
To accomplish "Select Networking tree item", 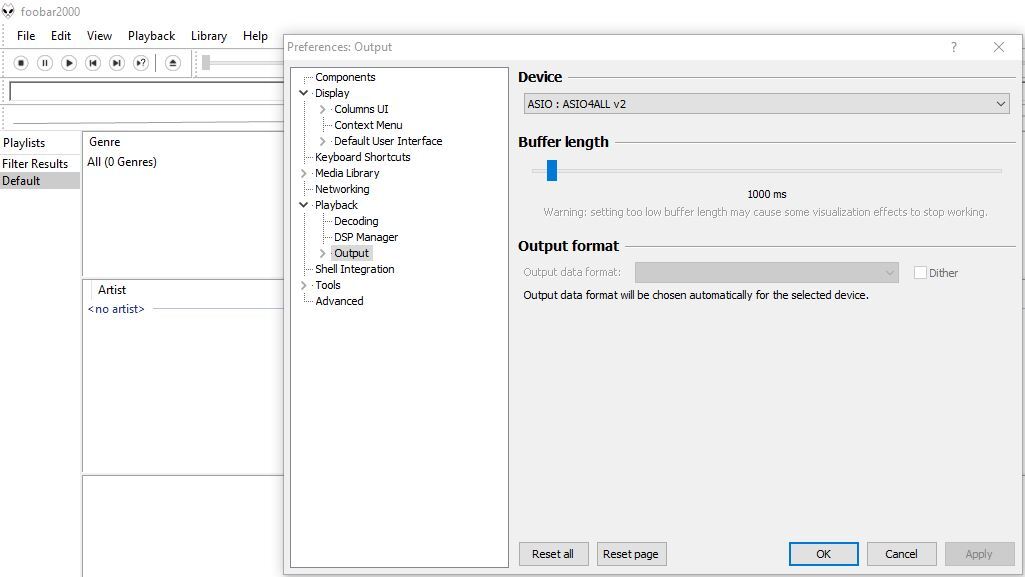I will point(342,189).
